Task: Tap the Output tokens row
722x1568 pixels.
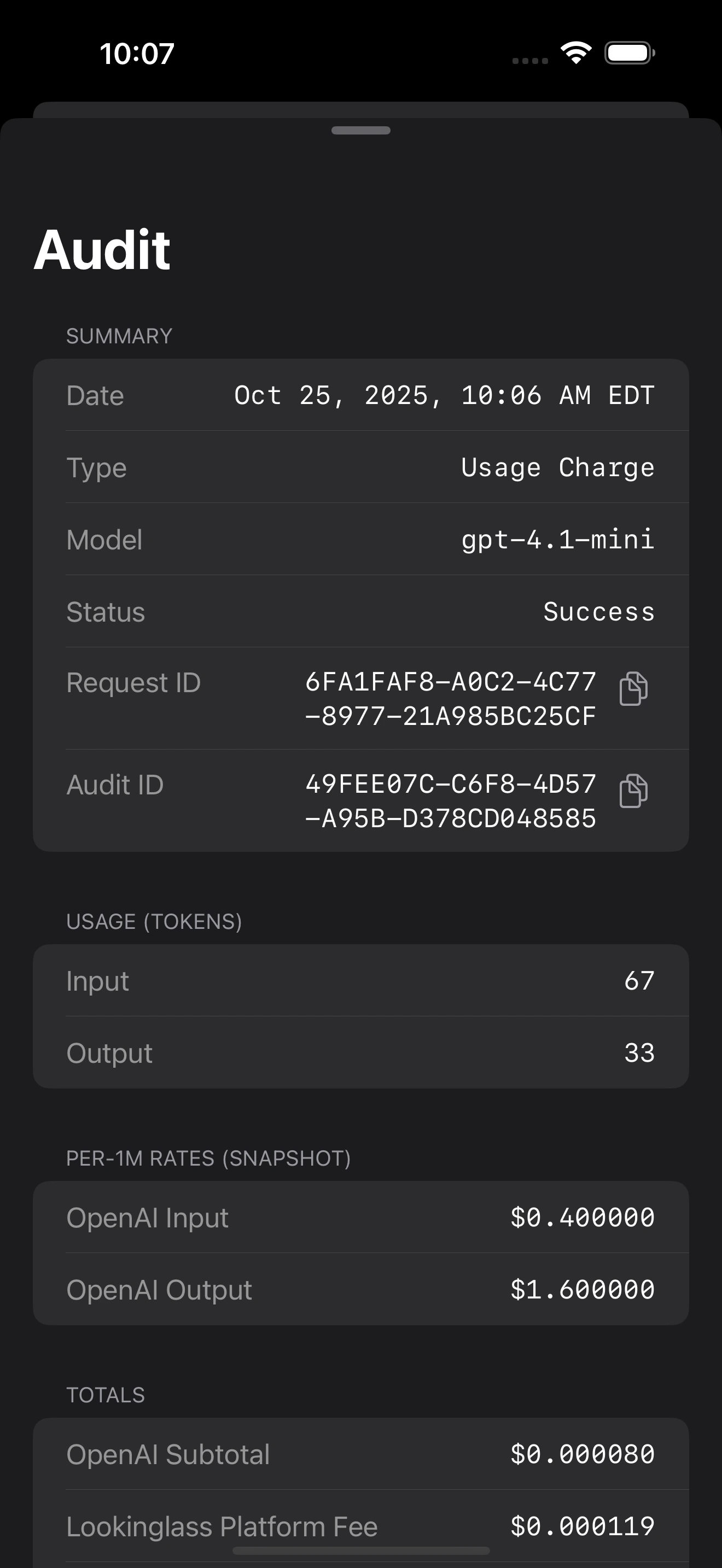Action: pyautogui.click(x=361, y=1053)
